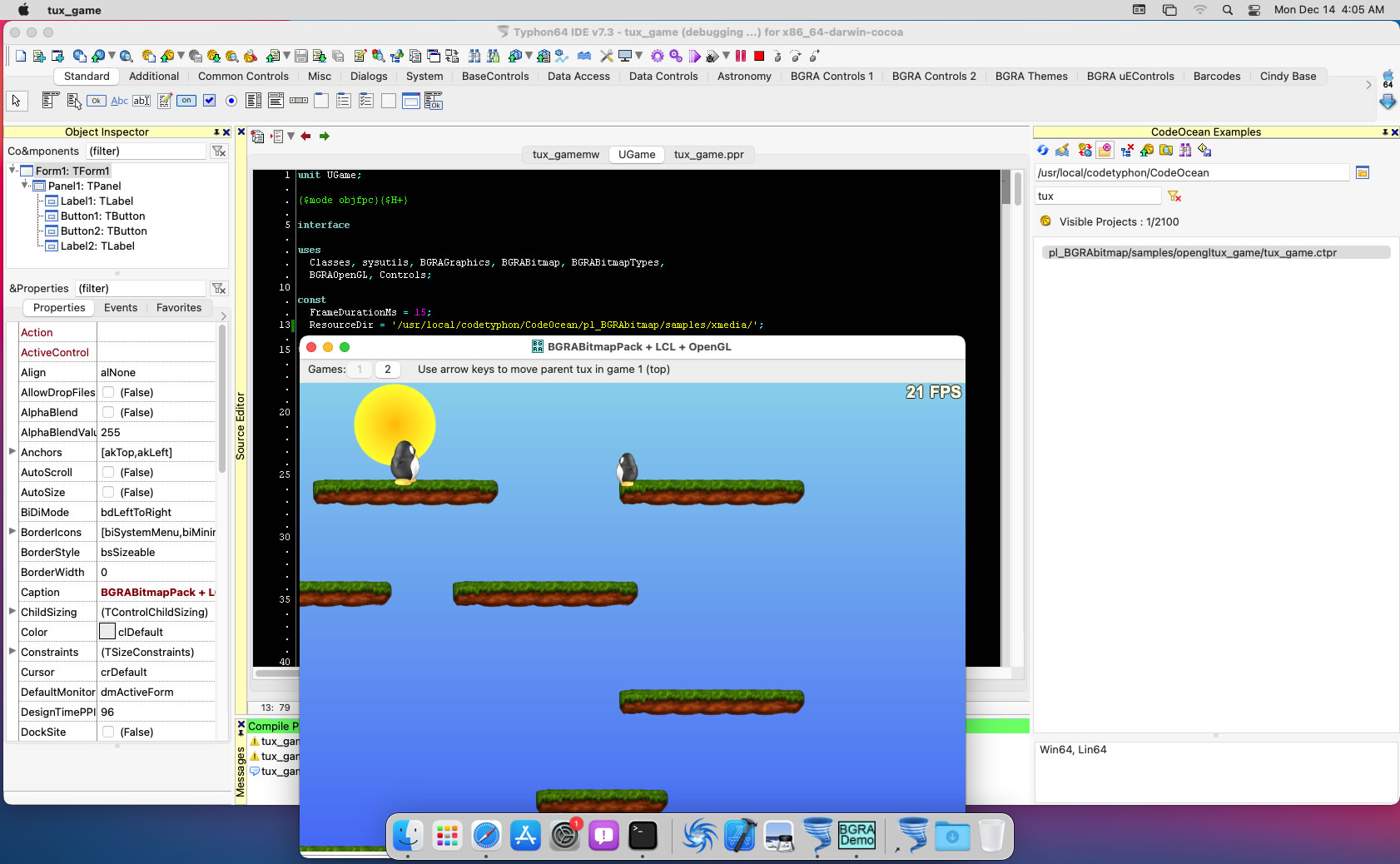Clear the 'tux' filter with funnel icon
Viewport: 1400px width, 864px height.
pos(1174,196)
